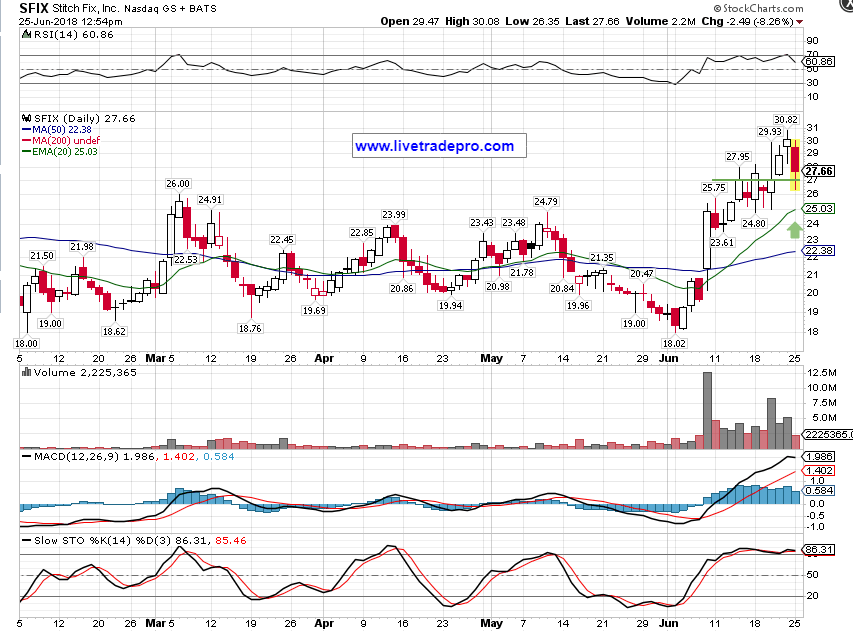Click the 60.86 RSI value box

click(x=819, y=62)
